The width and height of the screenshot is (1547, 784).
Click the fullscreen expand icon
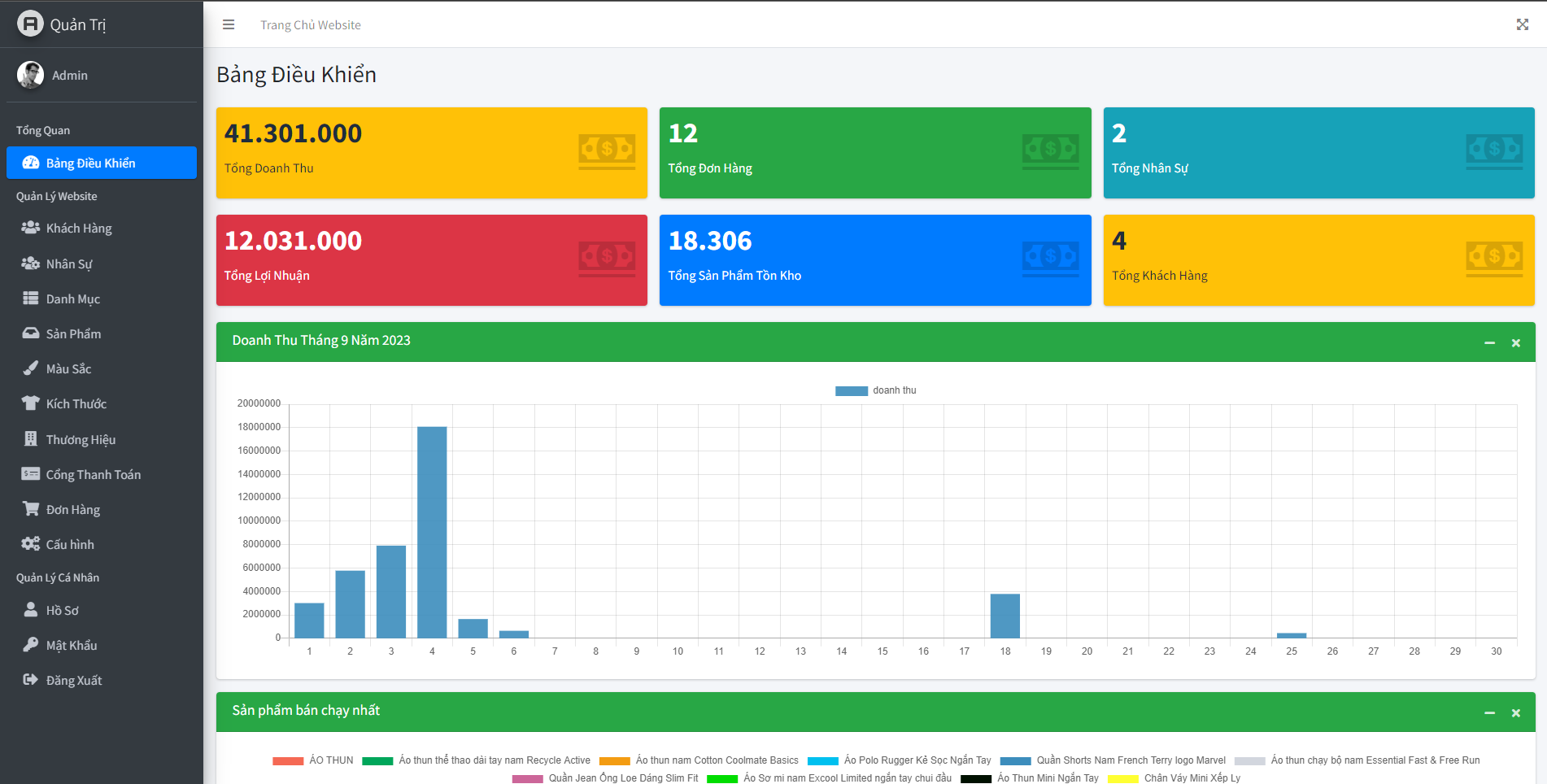point(1523,24)
